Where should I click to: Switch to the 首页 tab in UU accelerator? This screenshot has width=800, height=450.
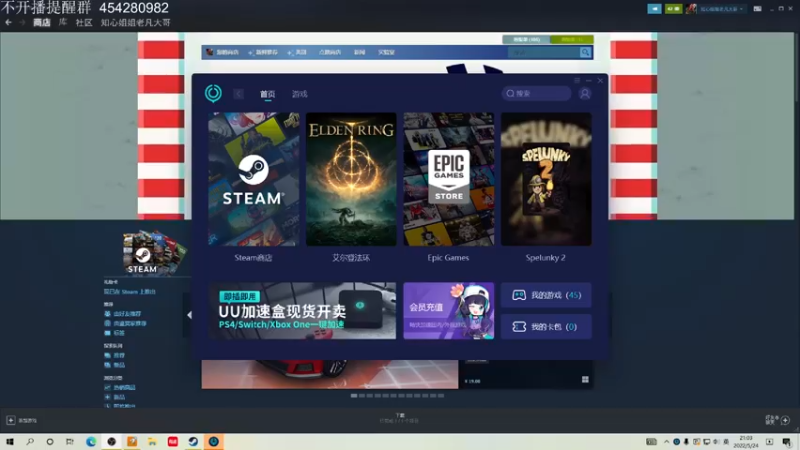click(267, 94)
